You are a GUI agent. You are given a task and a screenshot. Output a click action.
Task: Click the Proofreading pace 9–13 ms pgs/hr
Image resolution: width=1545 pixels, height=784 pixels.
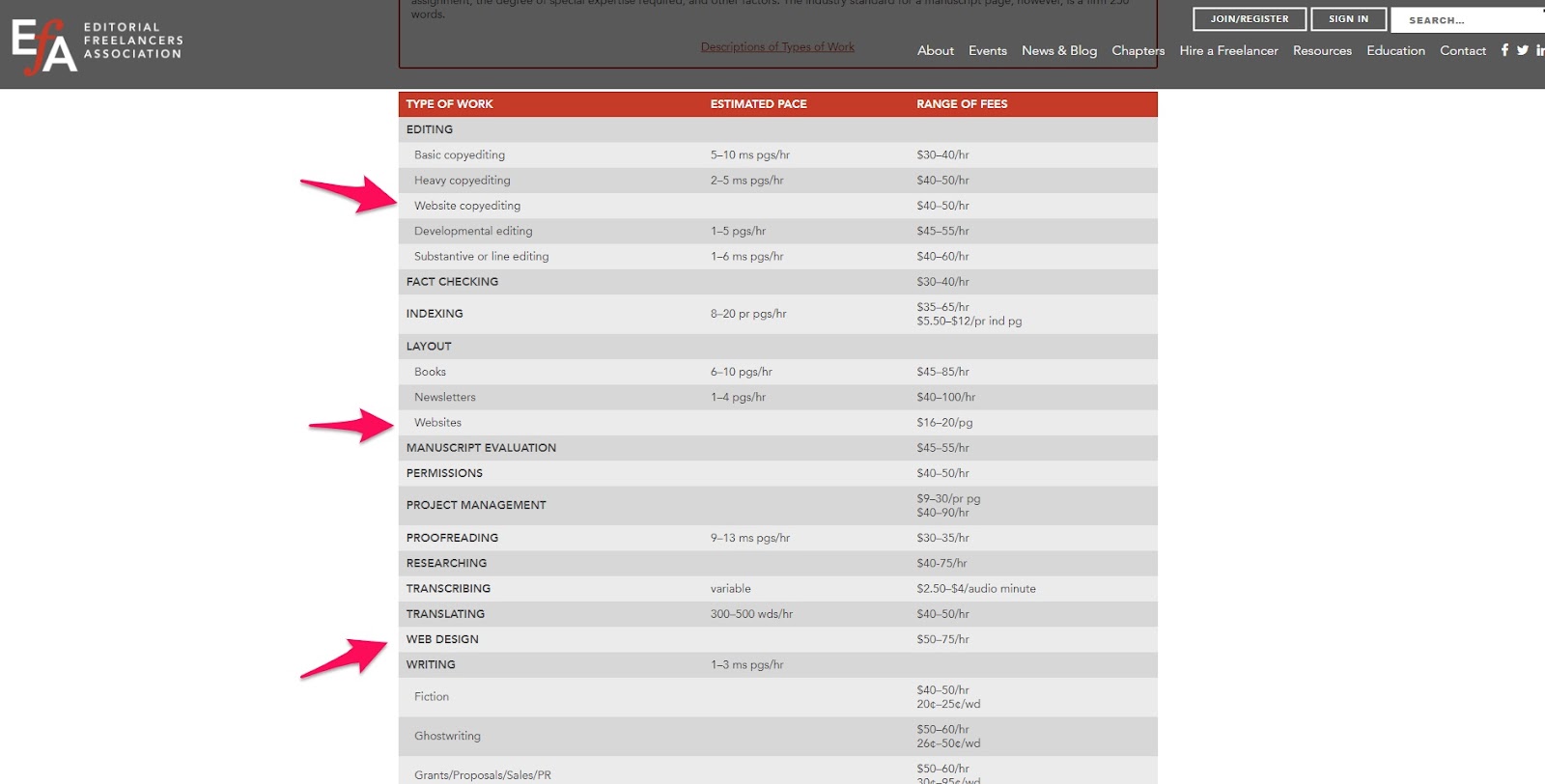point(750,538)
